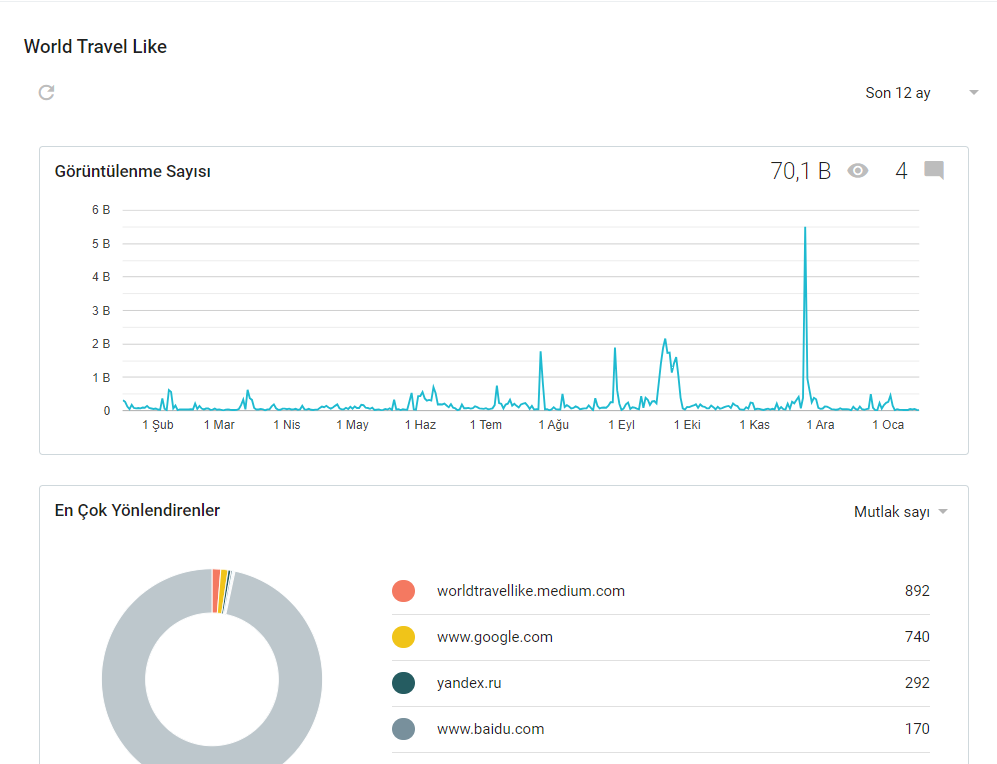Viewport: 997px width, 764px height.
Task: Click the 6 B y-axis label
Action: [101, 210]
